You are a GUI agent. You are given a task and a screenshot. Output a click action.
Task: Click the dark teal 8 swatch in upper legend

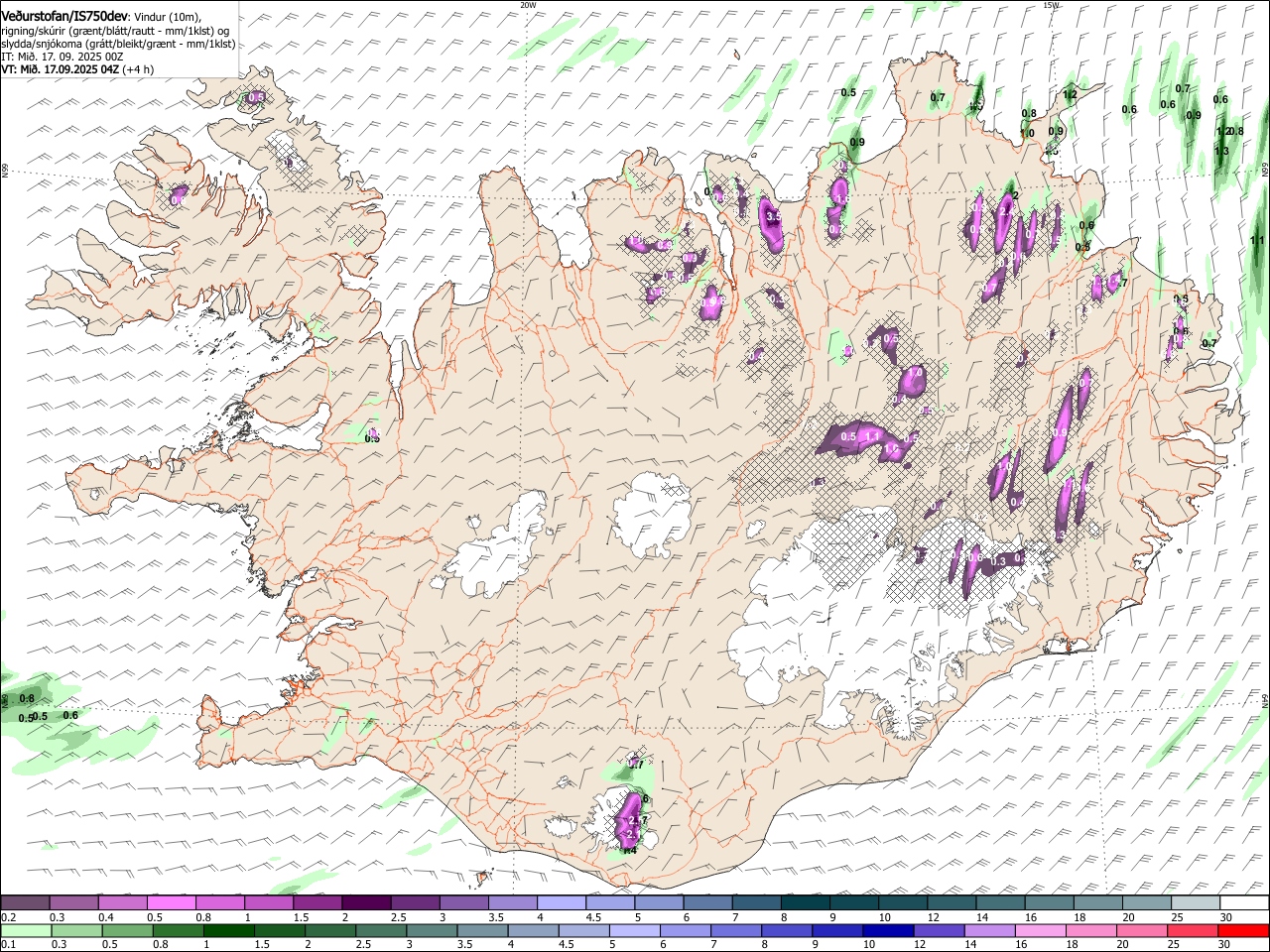coord(805,903)
